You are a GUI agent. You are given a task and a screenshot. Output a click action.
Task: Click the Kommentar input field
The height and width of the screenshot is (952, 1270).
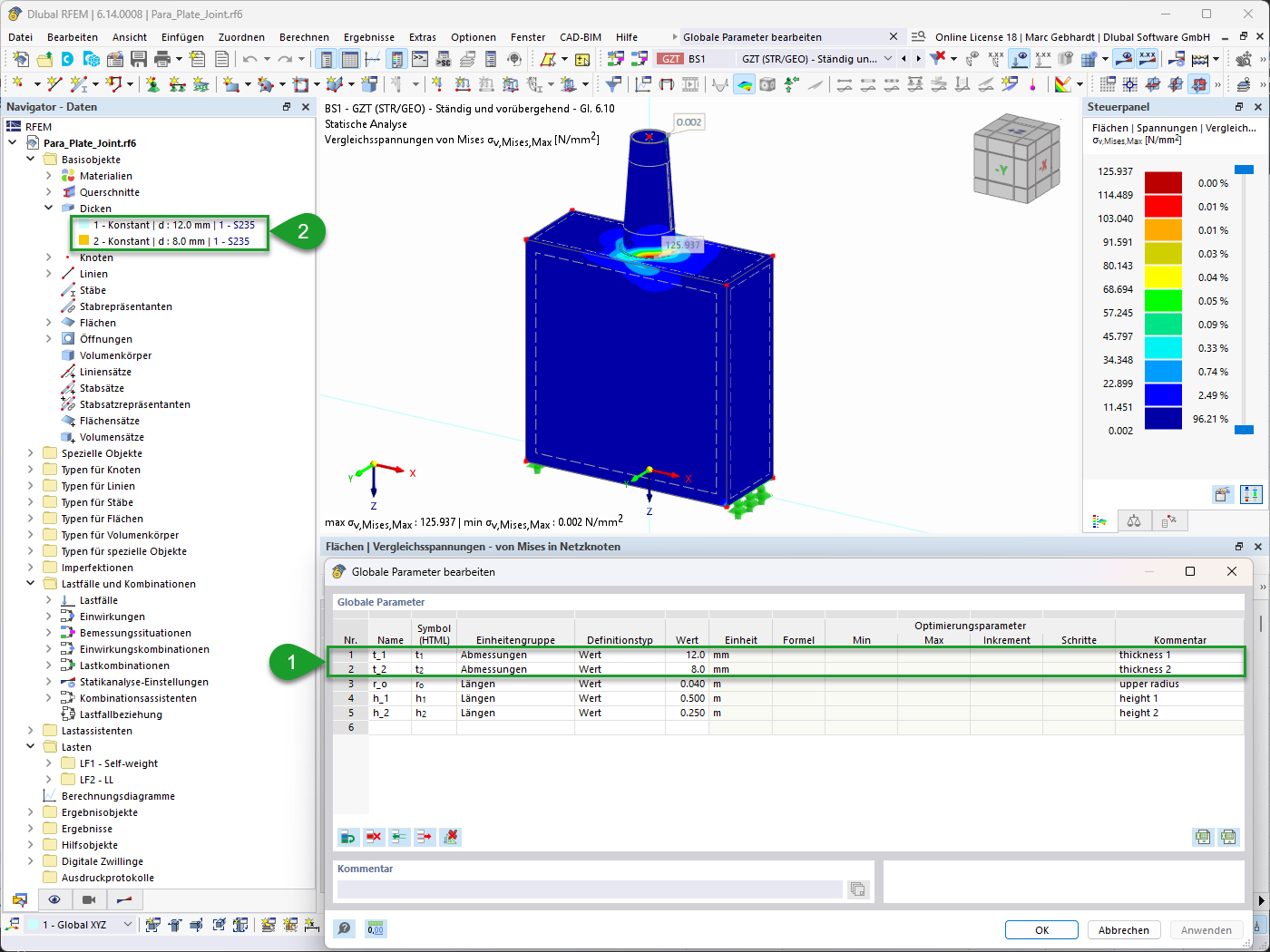pyautogui.click(x=590, y=889)
